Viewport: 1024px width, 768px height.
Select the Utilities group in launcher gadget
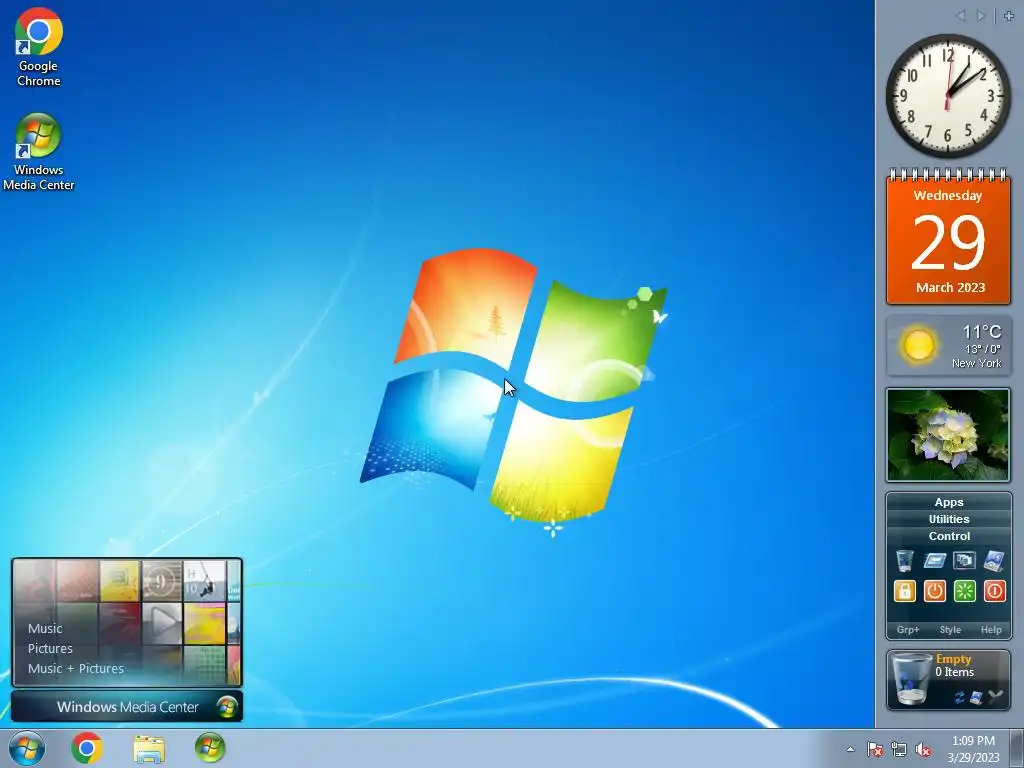pos(949,519)
